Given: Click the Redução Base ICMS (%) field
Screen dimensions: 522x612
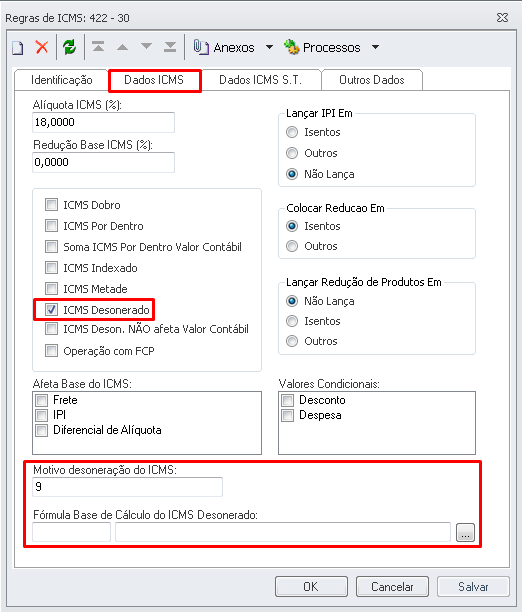Looking at the screenshot, I should point(103,162).
